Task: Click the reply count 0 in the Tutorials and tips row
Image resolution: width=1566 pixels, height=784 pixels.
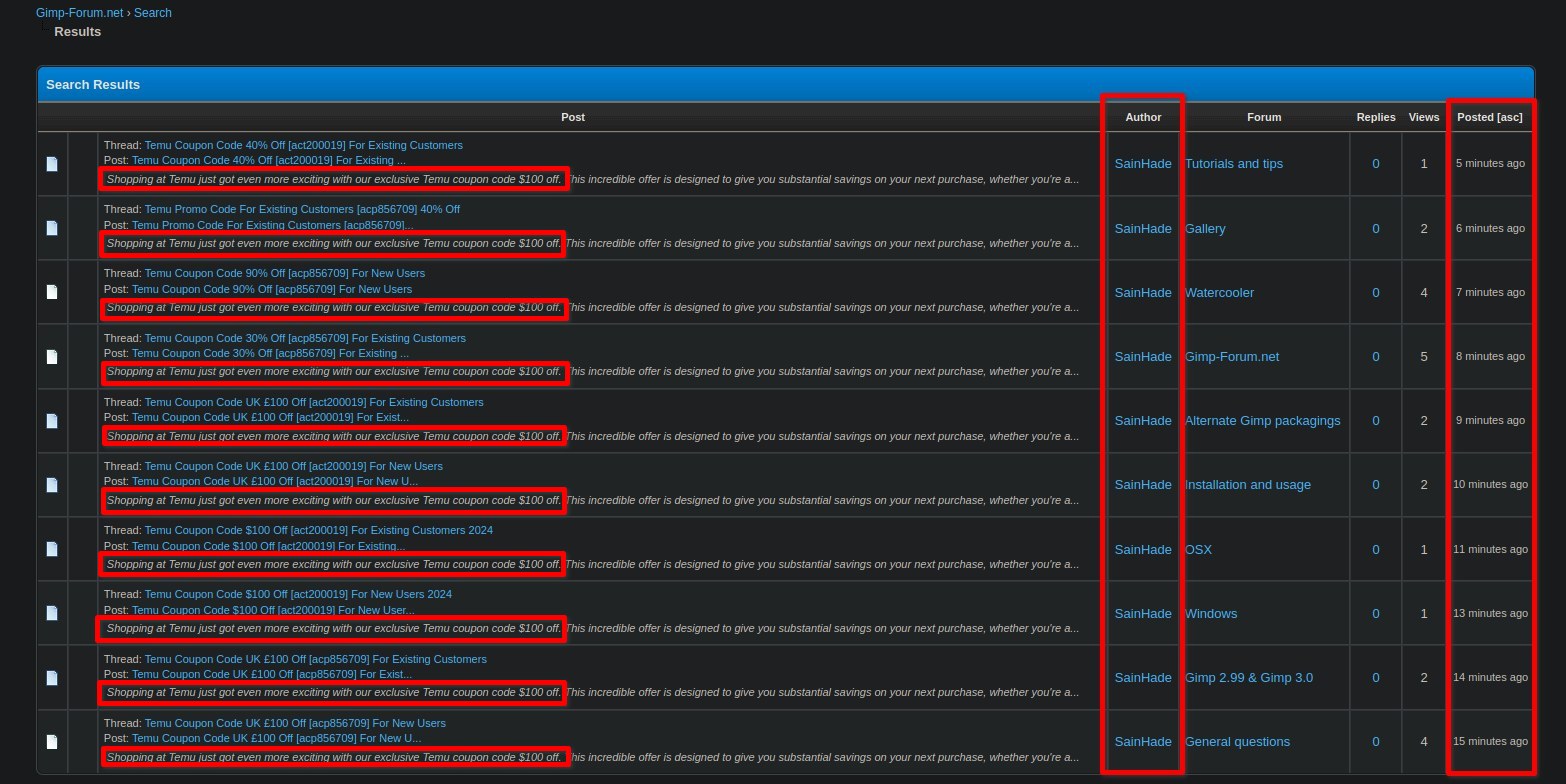Action: 1376,164
